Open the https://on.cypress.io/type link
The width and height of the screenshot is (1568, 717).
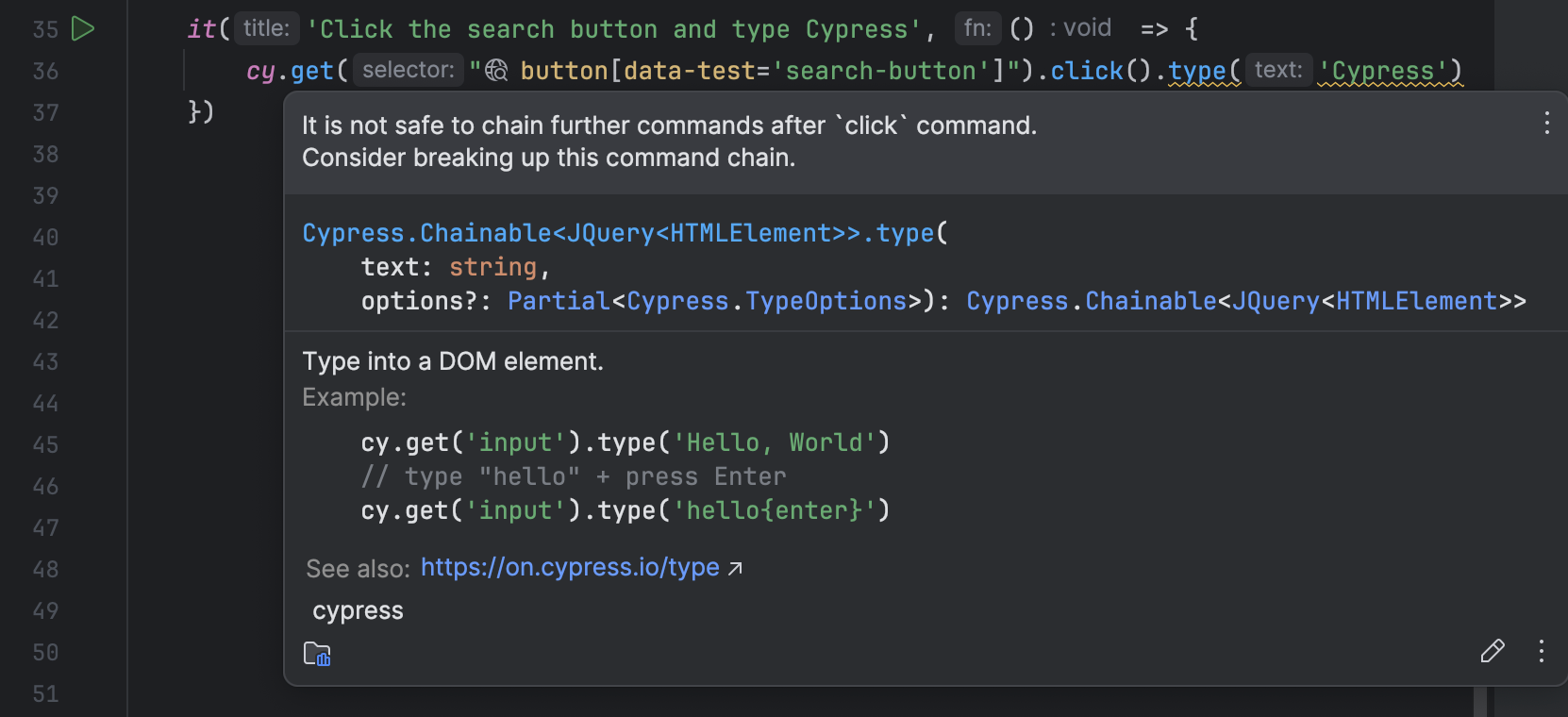(x=569, y=567)
